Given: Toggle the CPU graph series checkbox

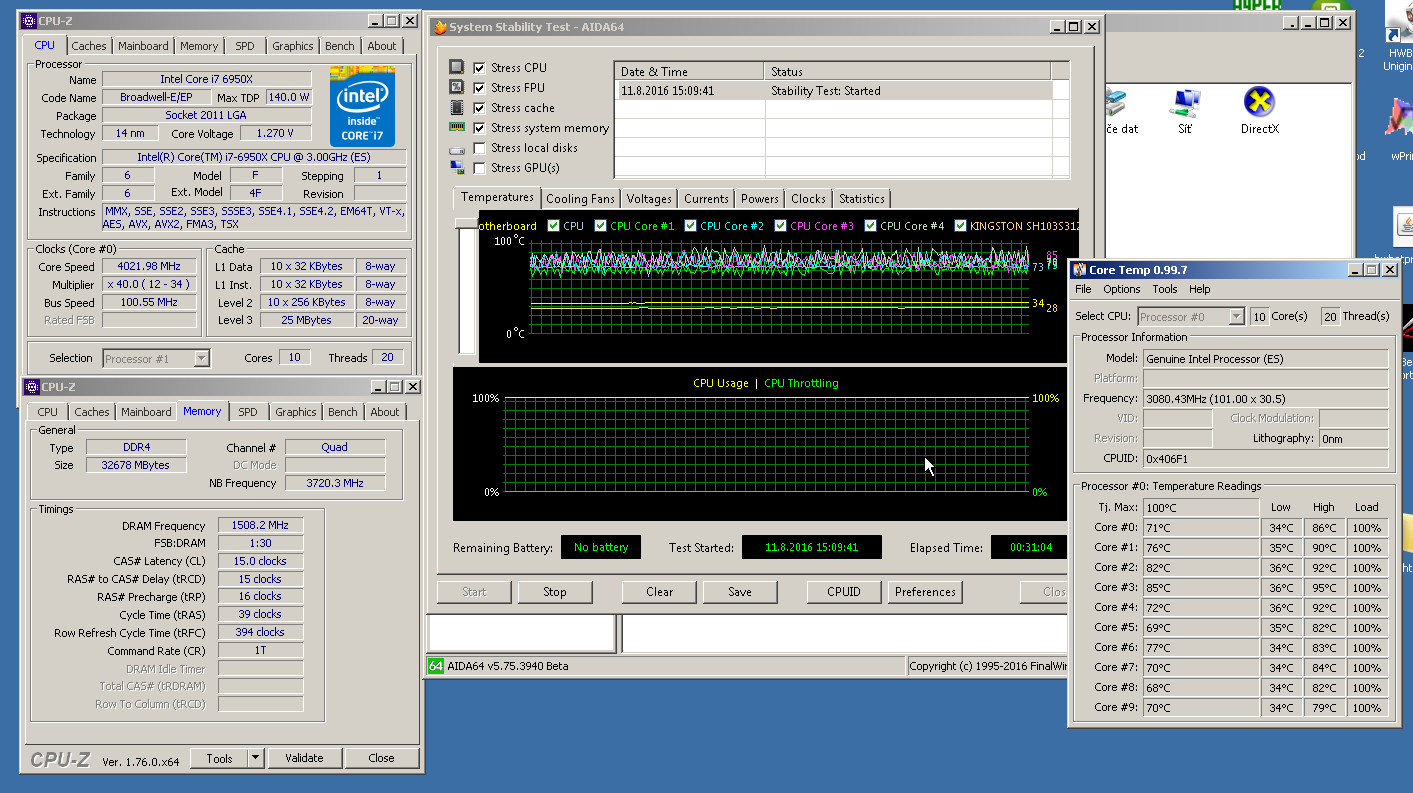Looking at the screenshot, I should 554,226.
